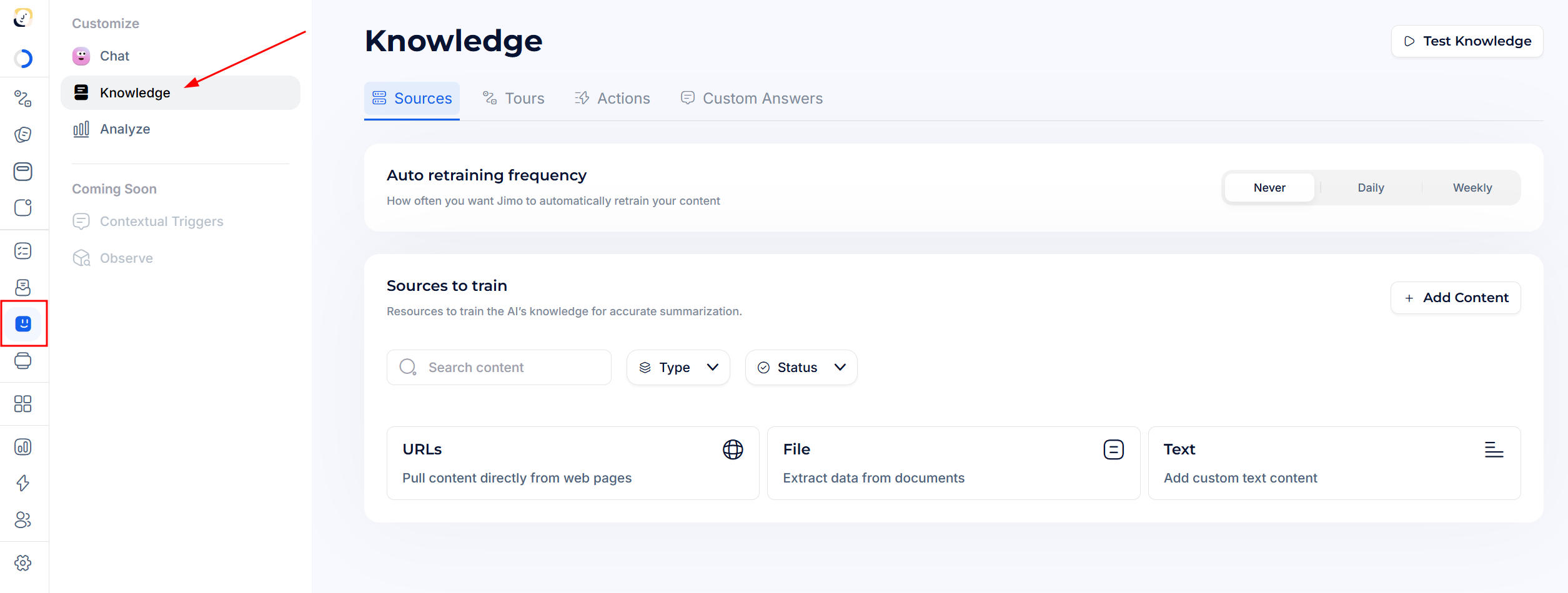Viewport: 1568px width, 593px height.
Task: Expand the Type filter dropdown
Action: pos(678,368)
